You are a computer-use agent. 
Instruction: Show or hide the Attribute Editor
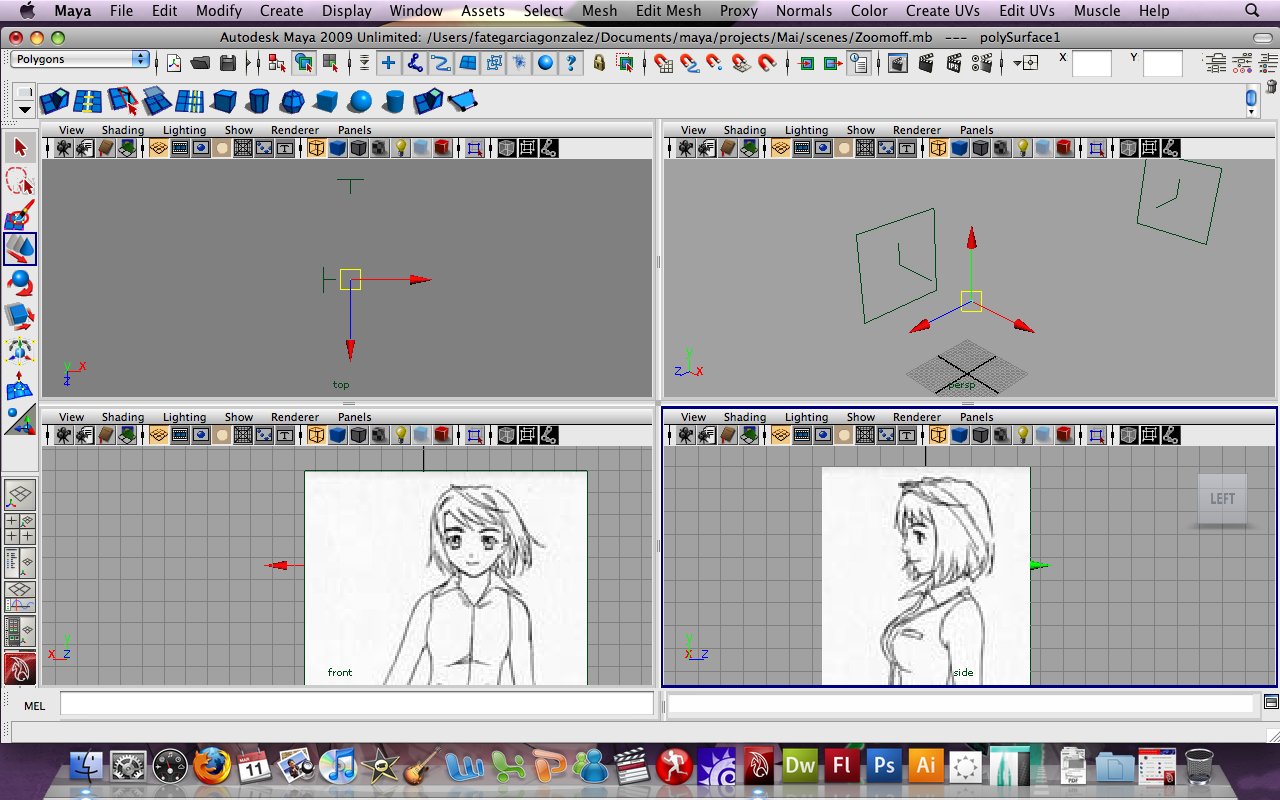coord(1217,63)
